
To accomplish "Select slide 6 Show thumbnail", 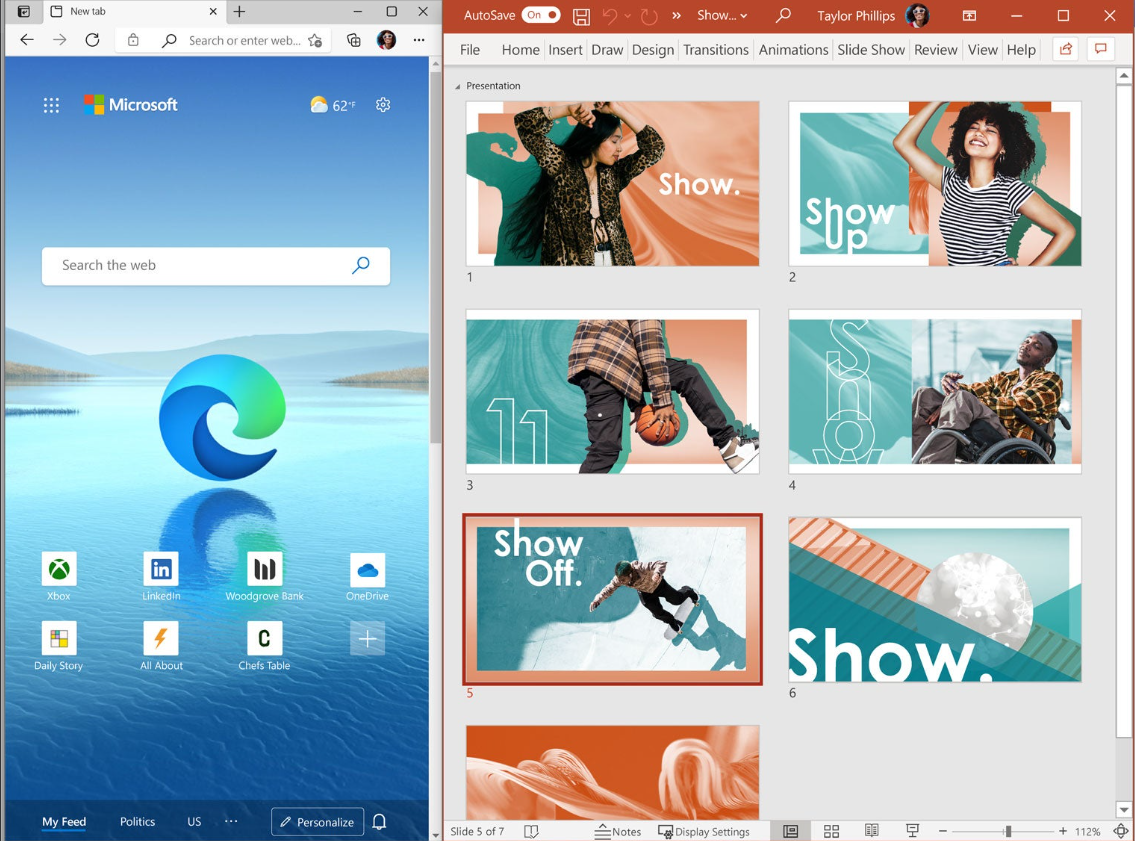I will tap(934, 599).
